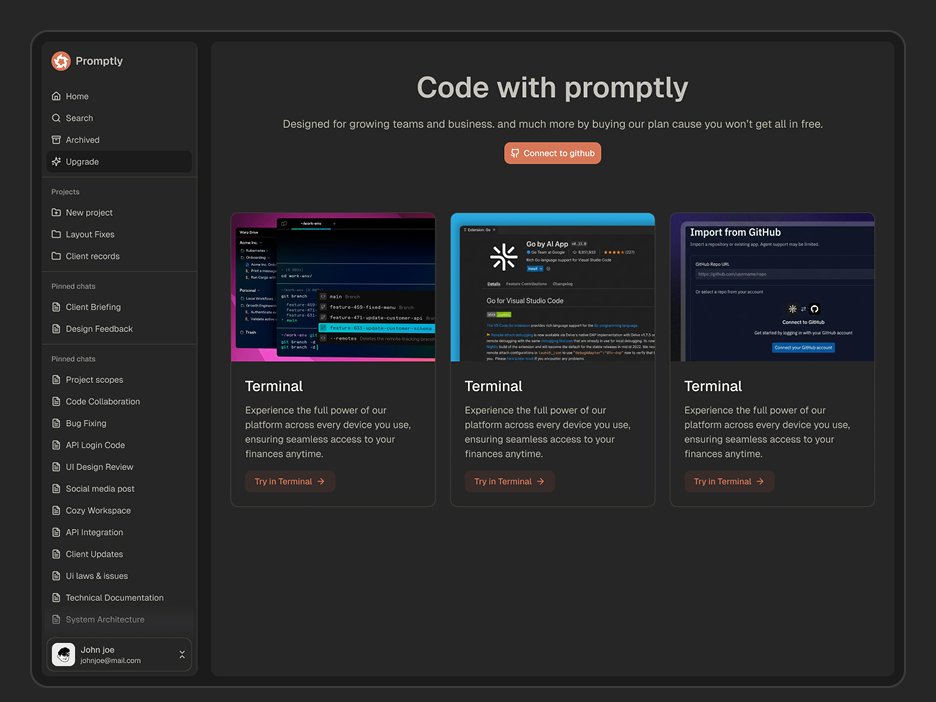The width and height of the screenshot is (936, 702).
Task: Click the Archived box icon
Action: pos(56,140)
